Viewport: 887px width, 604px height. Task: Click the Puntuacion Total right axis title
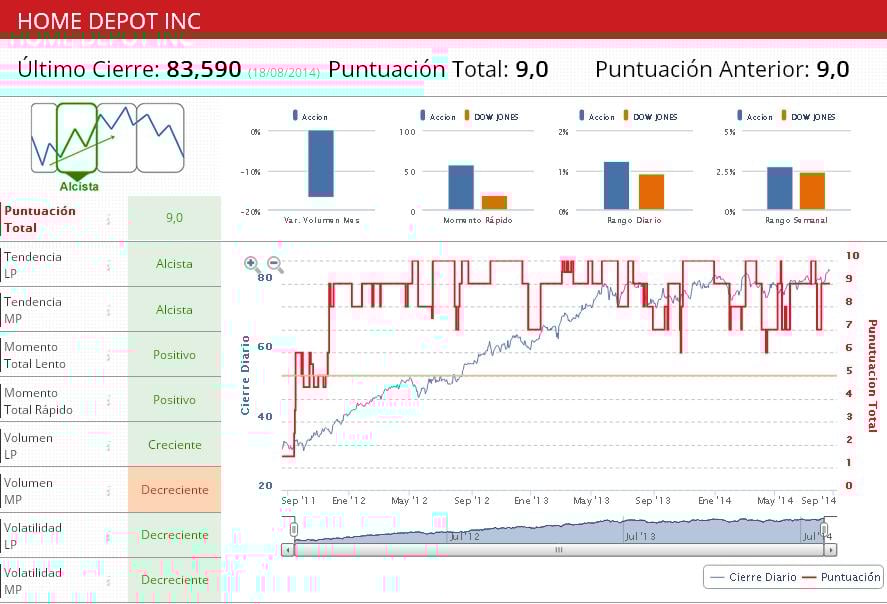click(x=872, y=376)
